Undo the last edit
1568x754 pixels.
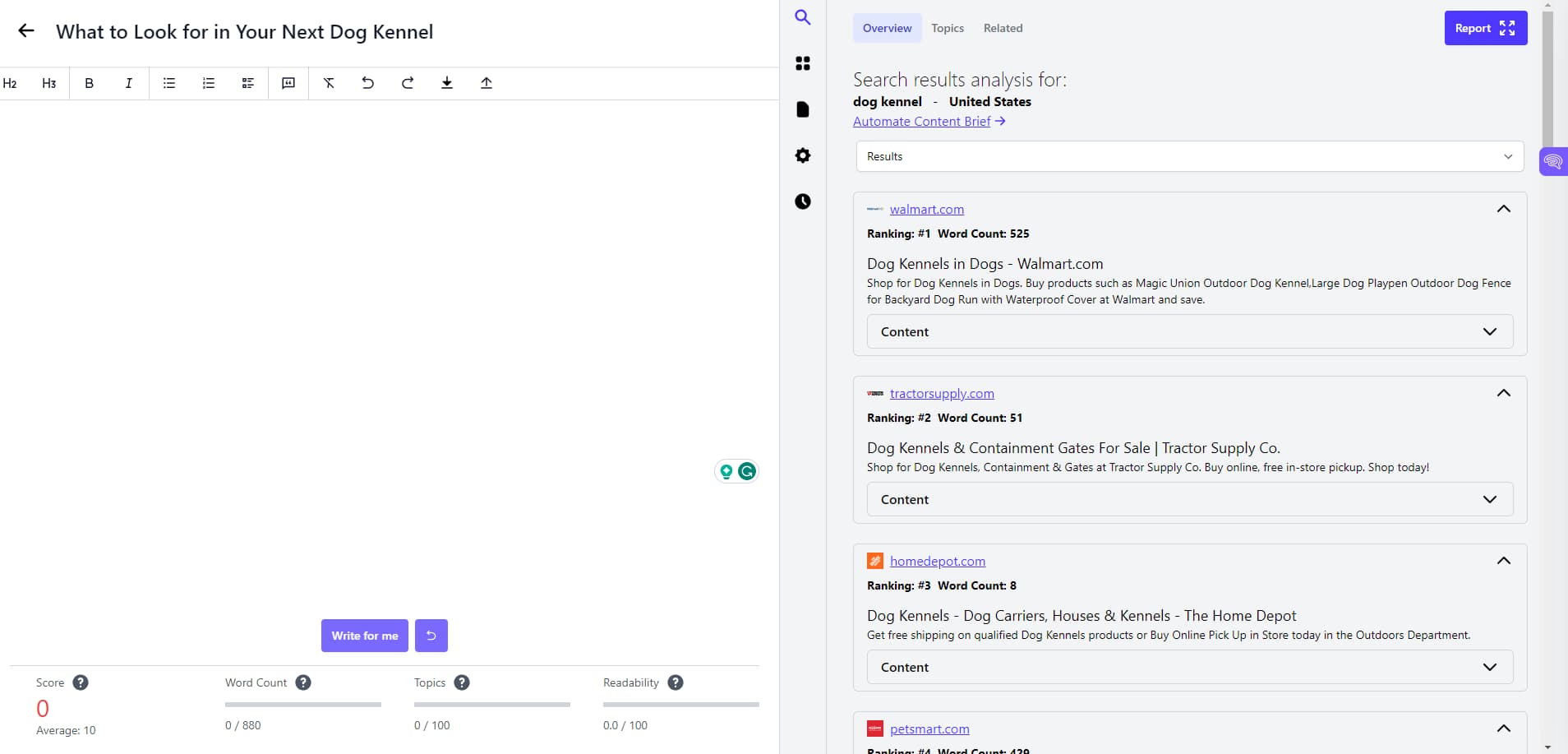[367, 83]
